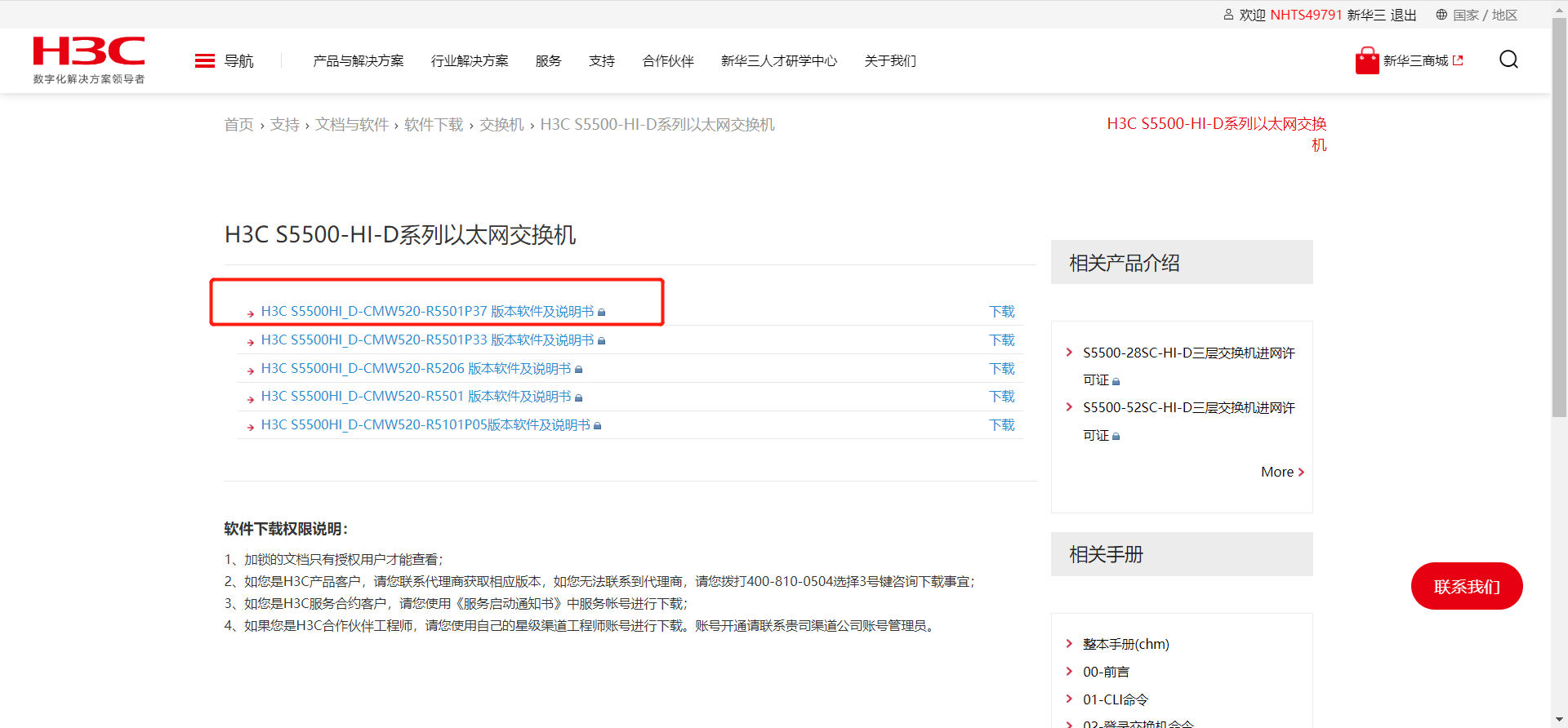Open the 支持 menu in the top bar
The height and width of the screenshot is (728, 1568).
click(602, 61)
